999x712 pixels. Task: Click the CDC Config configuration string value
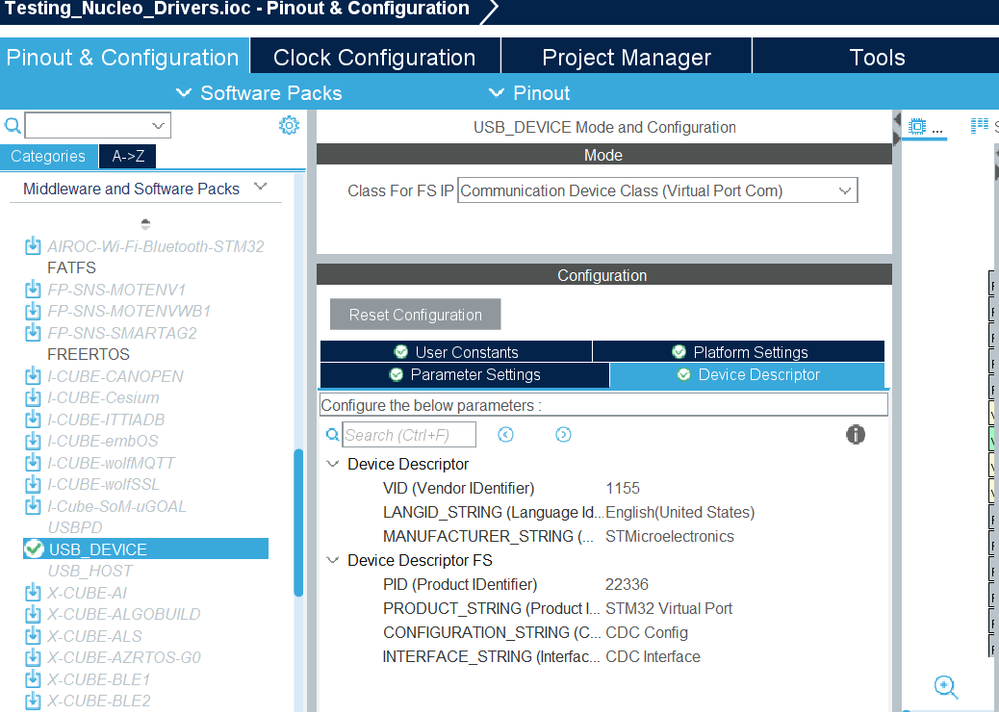point(647,633)
